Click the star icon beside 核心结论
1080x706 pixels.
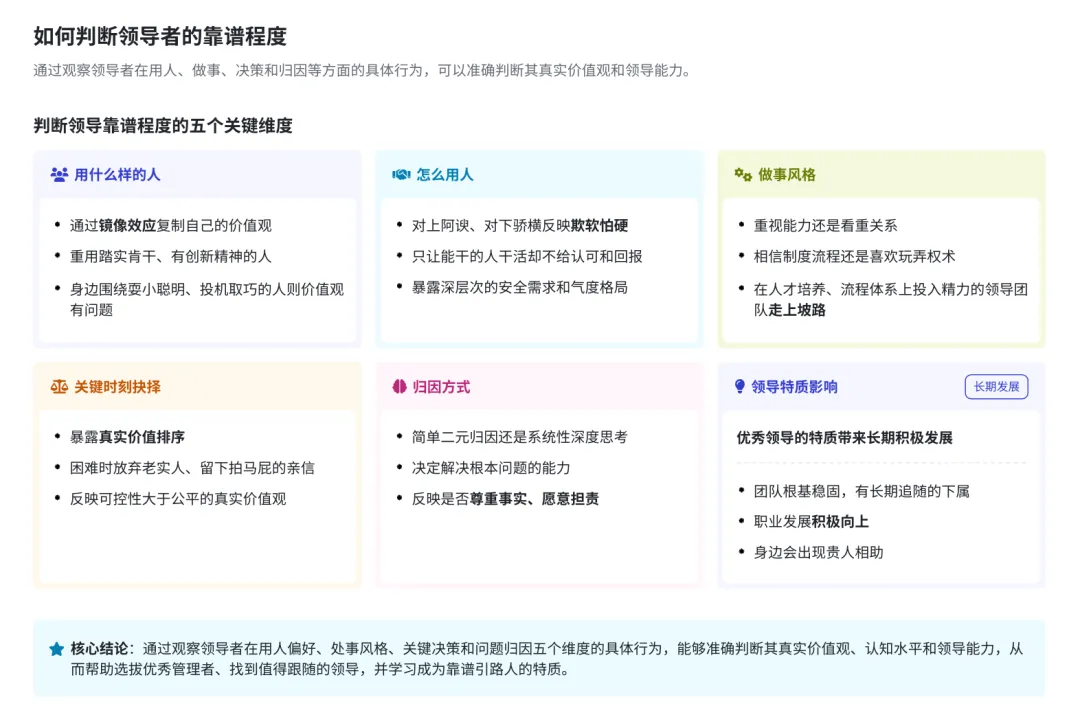click(56, 649)
